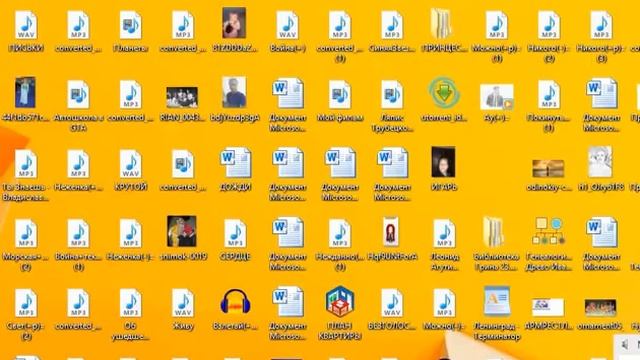Select the Ау(-)- video thumbnail
640x360 pixels.
pos(497,97)
